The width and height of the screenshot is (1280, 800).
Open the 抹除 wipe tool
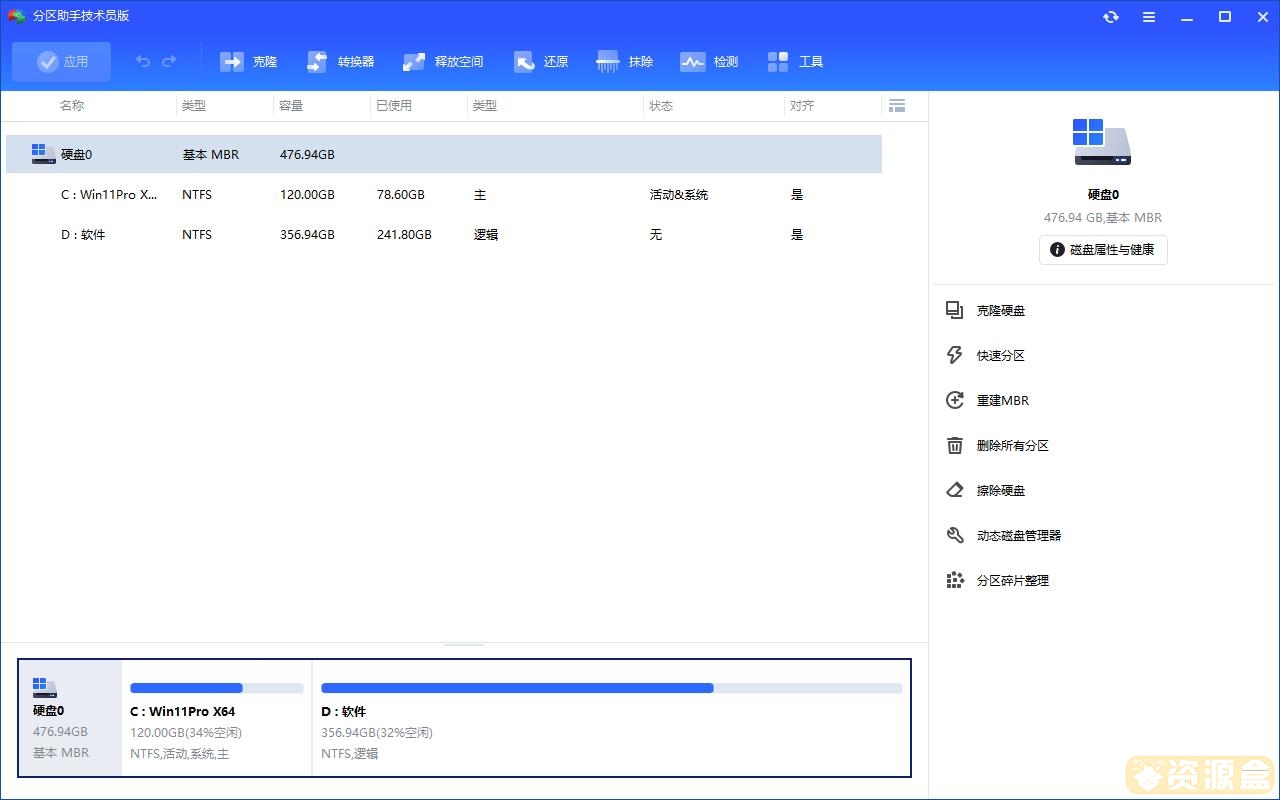pos(625,62)
